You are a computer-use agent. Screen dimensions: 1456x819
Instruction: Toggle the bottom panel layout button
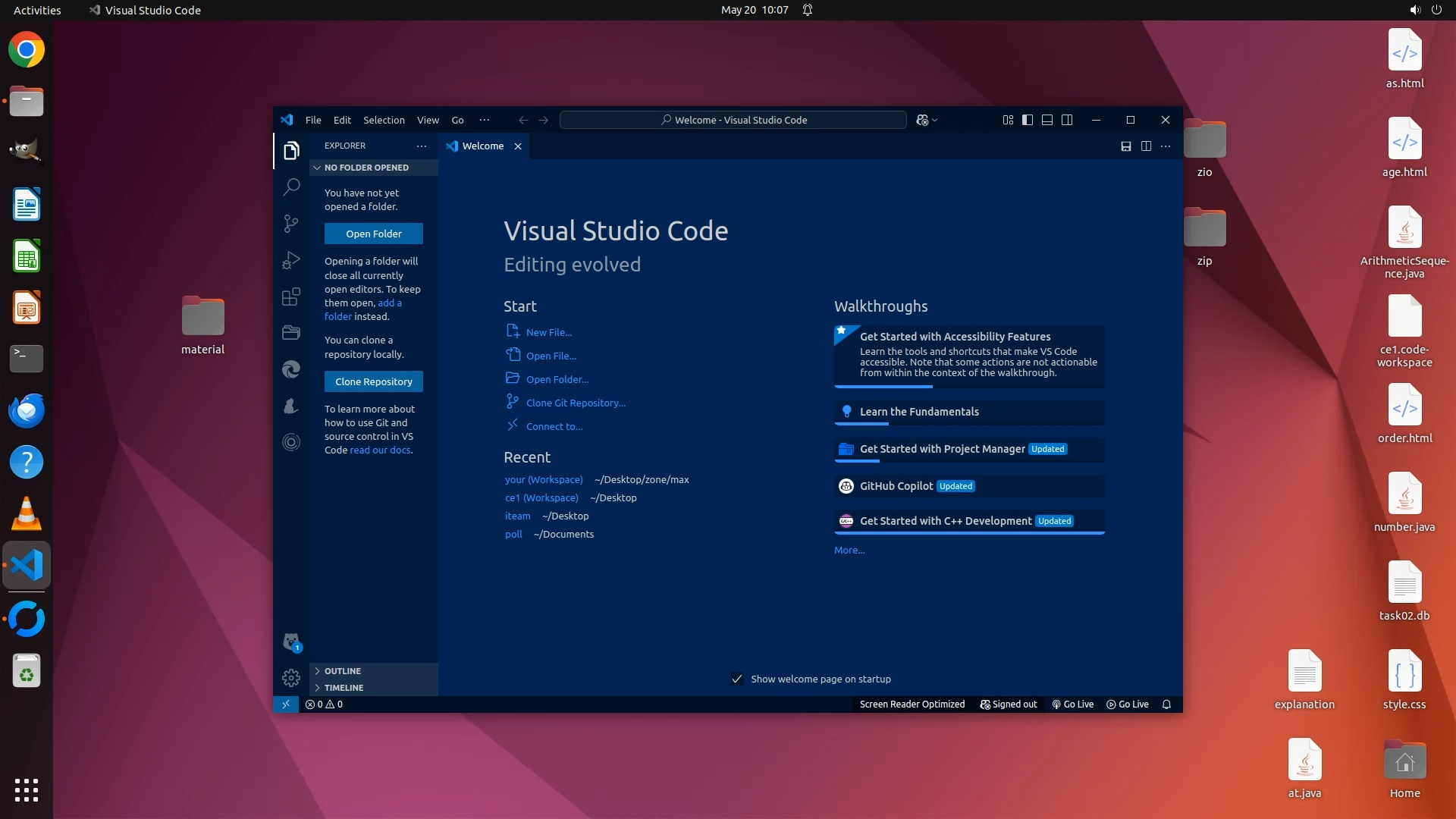pyautogui.click(x=1046, y=120)
